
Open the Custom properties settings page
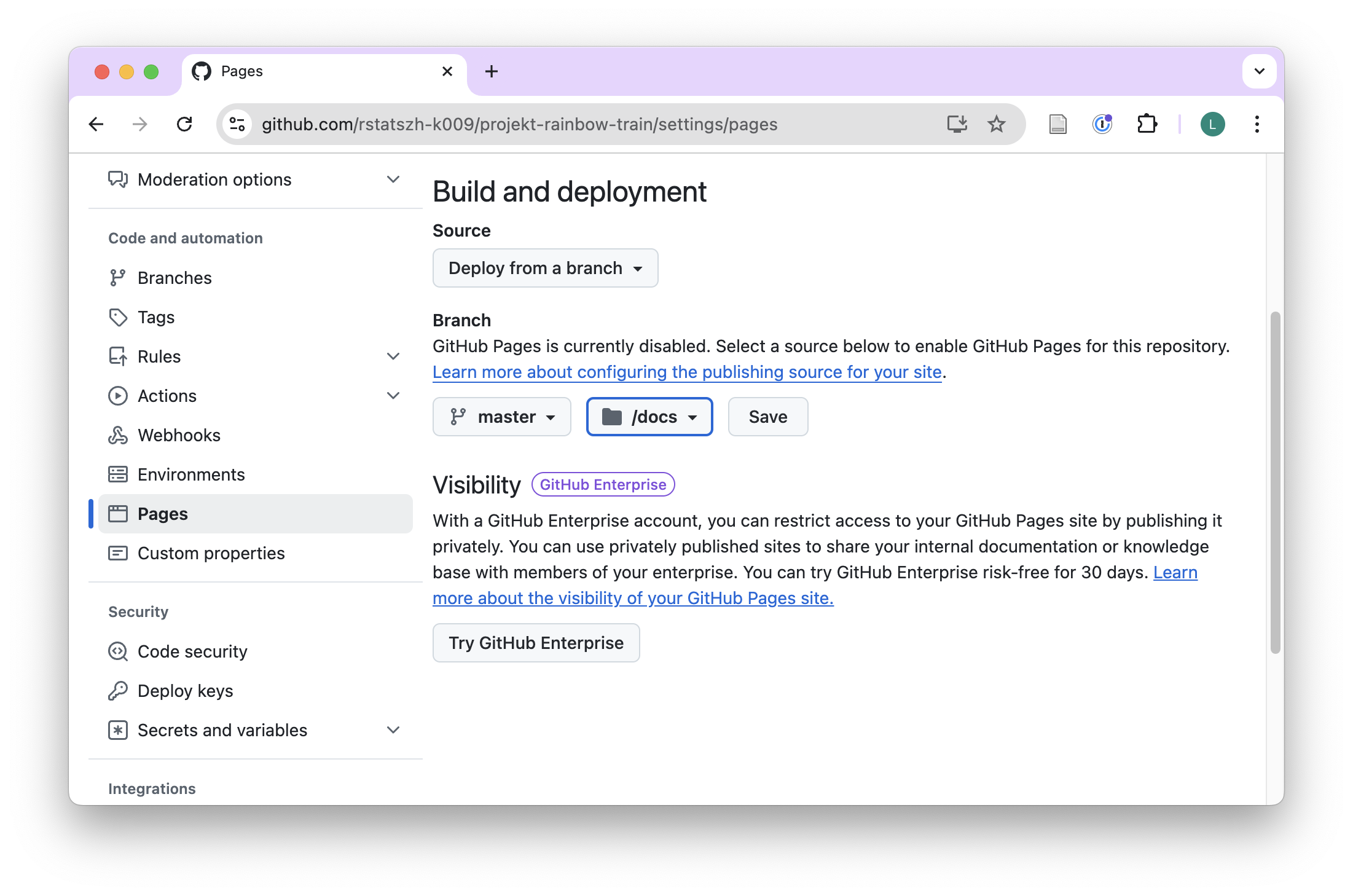(x=256, y=553)
